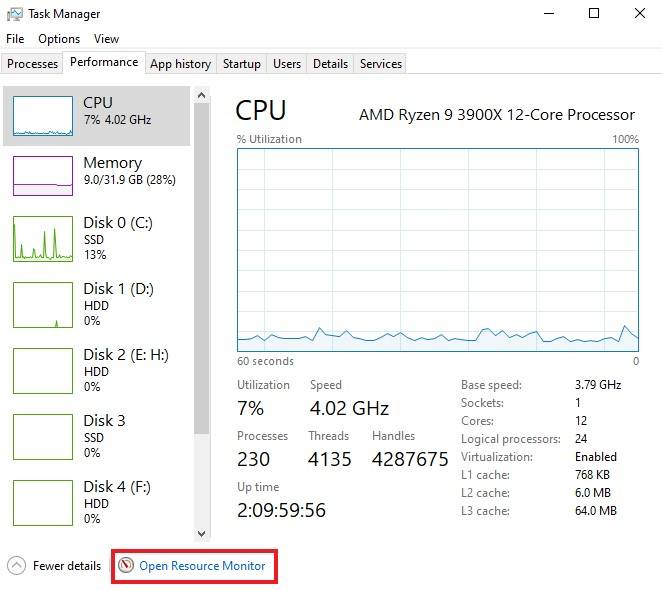Select the Memory mini graph thumbnail
This screenshot has width=662, height=590.
43,176
